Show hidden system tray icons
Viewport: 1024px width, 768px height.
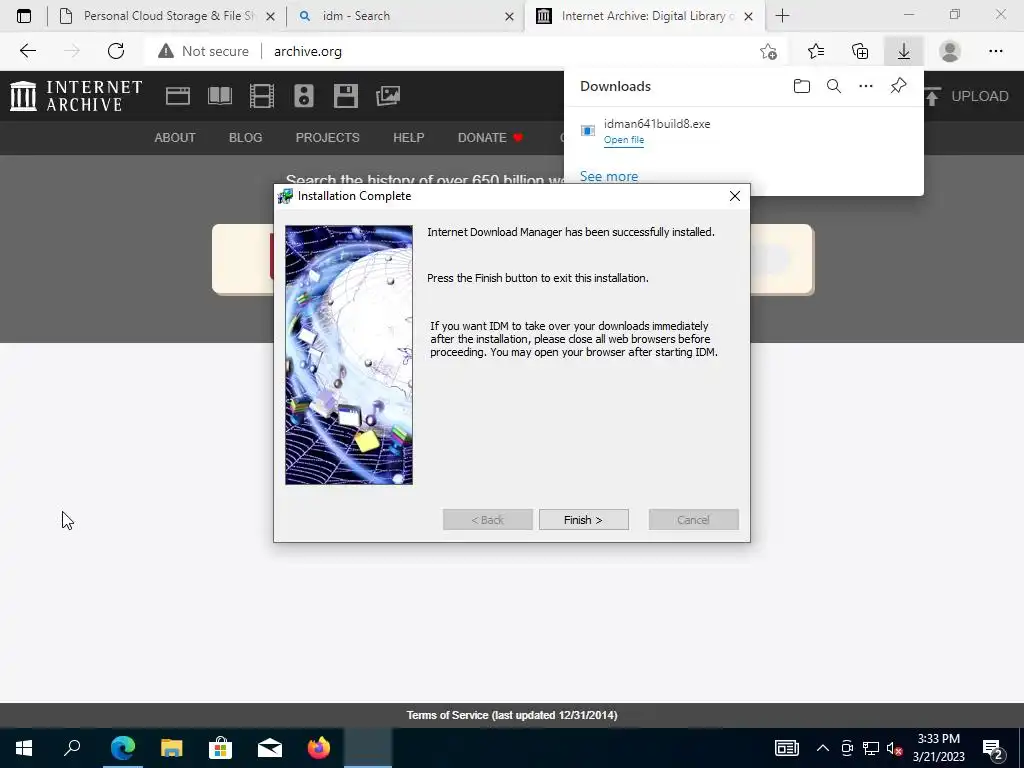pyautogui.click(x=823, y=748)
